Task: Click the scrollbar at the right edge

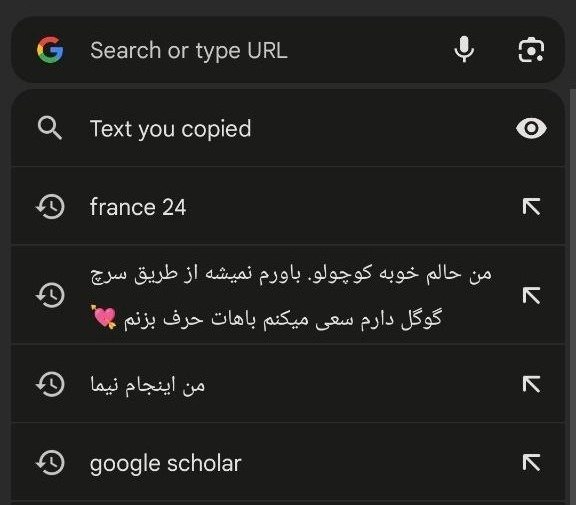Action: 573,294
